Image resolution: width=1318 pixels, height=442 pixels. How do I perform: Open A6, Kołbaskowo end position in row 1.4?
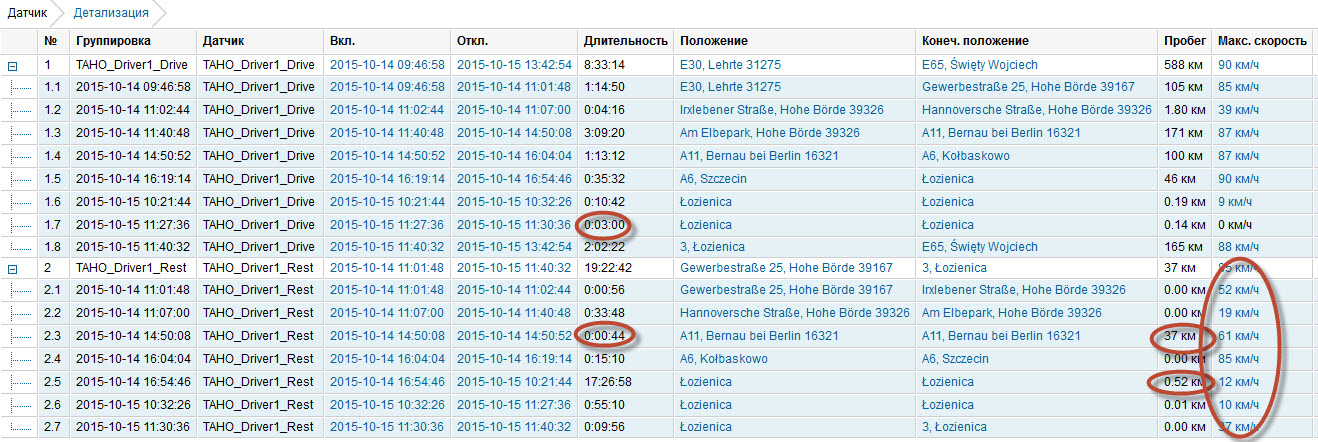click(966, 155)
